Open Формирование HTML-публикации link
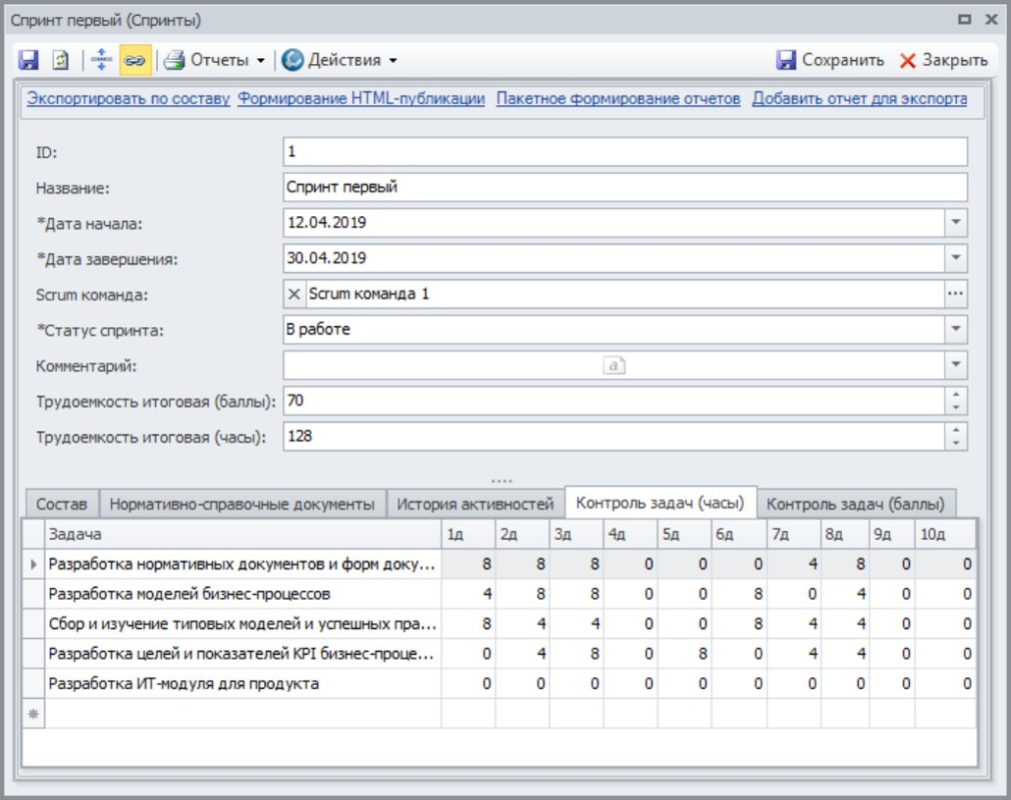The width and height of the screenshot is (1011, 800). point(361,99)
